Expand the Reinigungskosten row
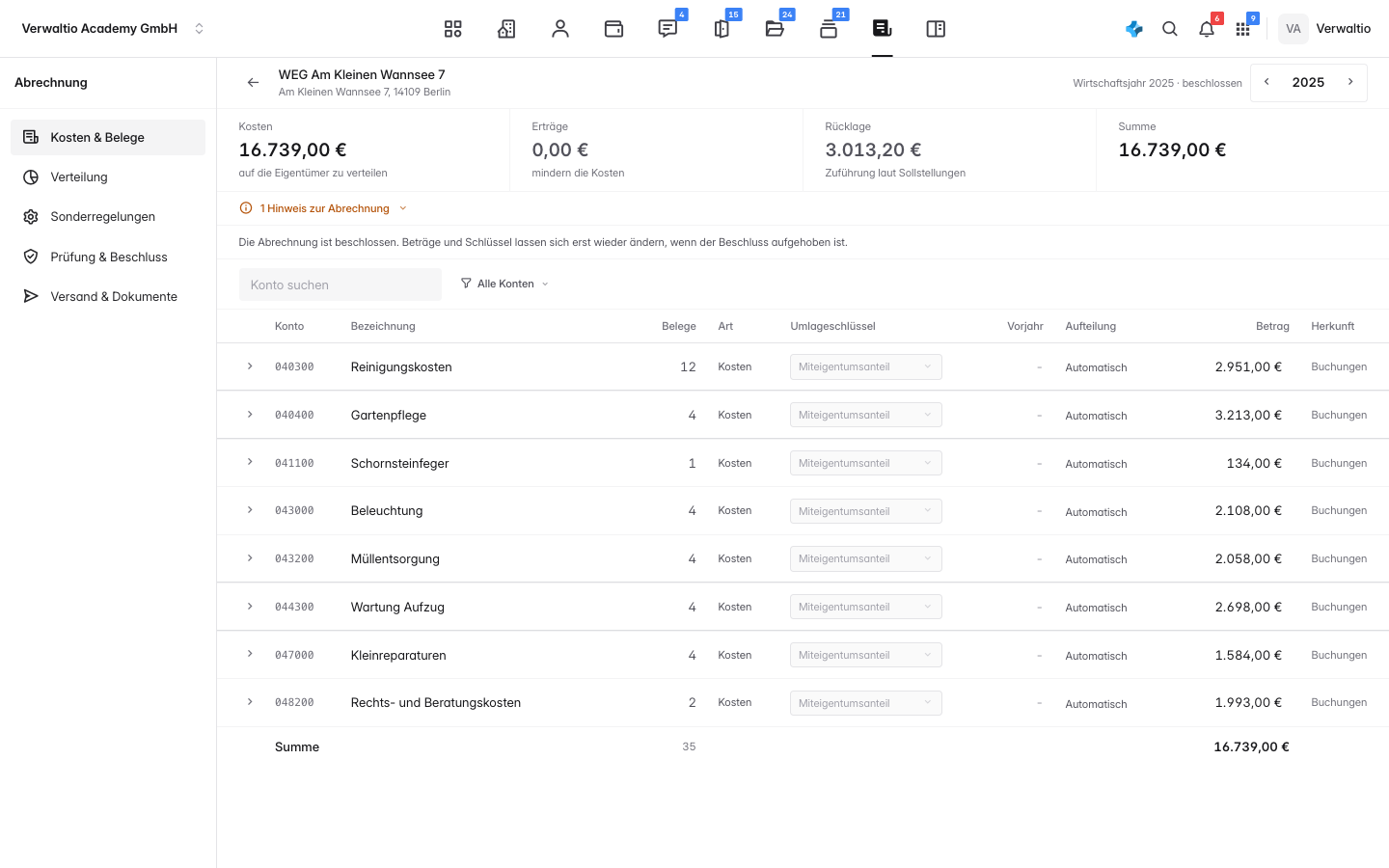The image size is (1389, 868). click(250, 366)
